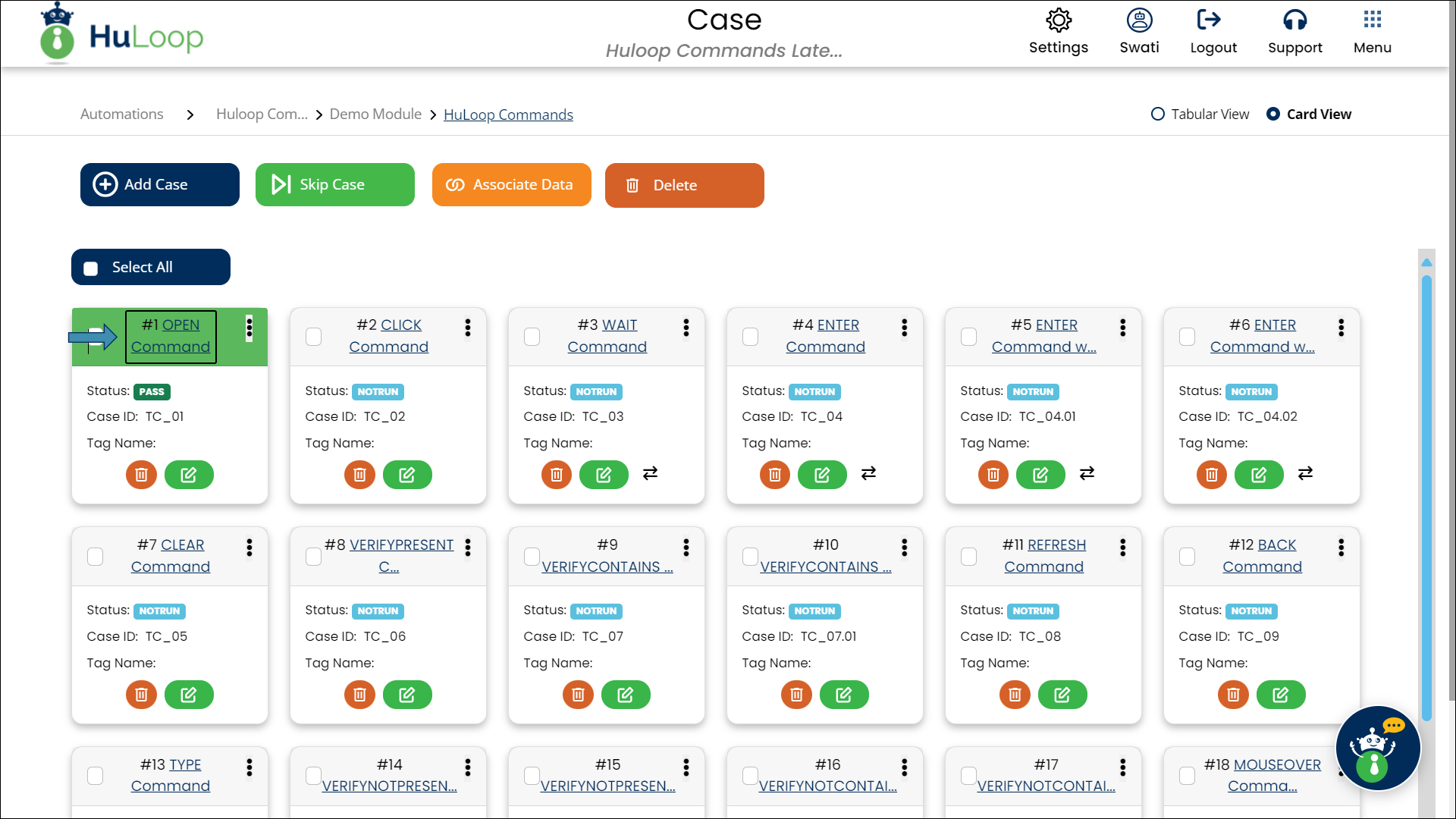Click the Skip Case button
1456x819 pixels.
coord(335,184)
